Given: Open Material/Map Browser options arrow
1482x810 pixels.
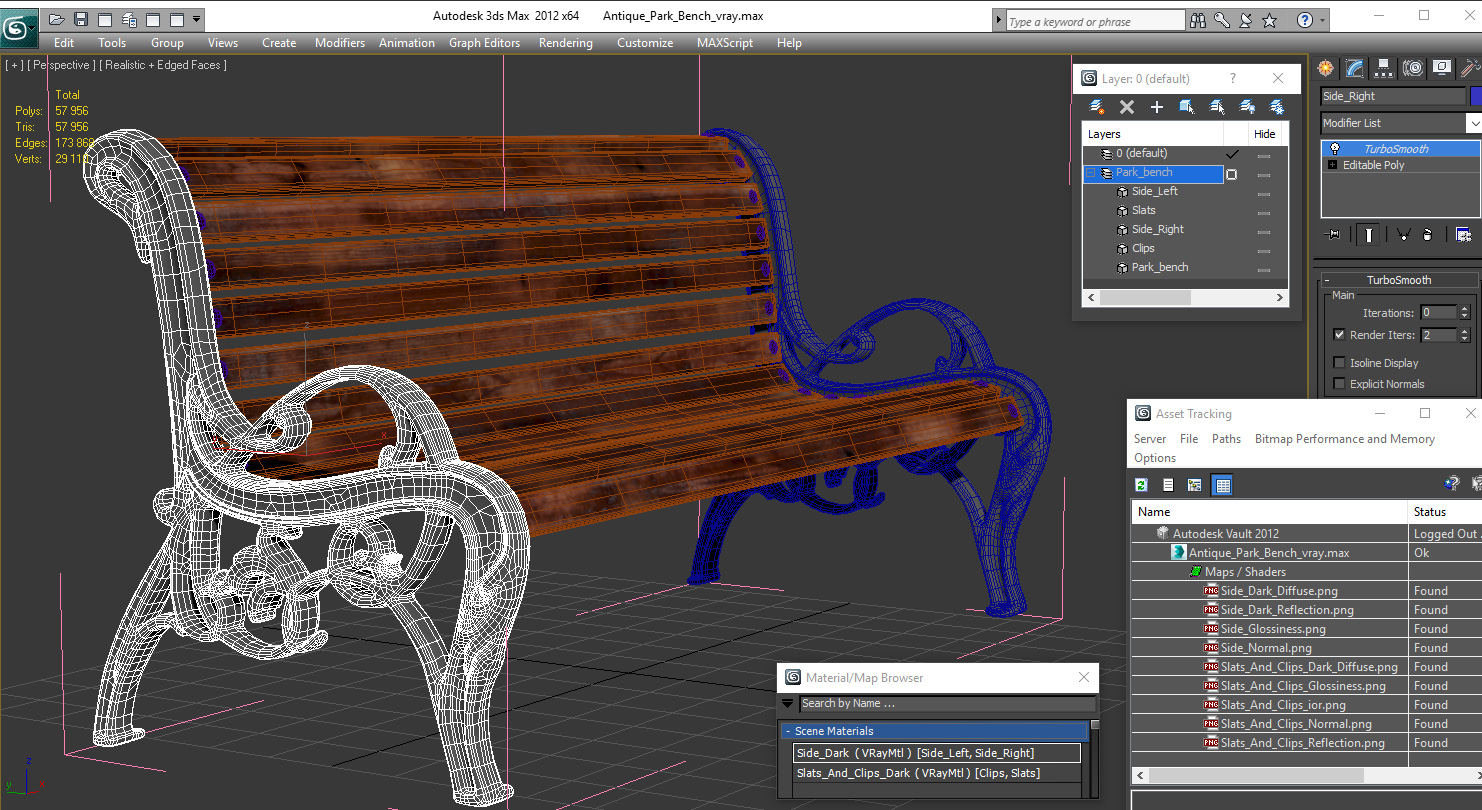Looking at the screenshot, I should (788, 703).
